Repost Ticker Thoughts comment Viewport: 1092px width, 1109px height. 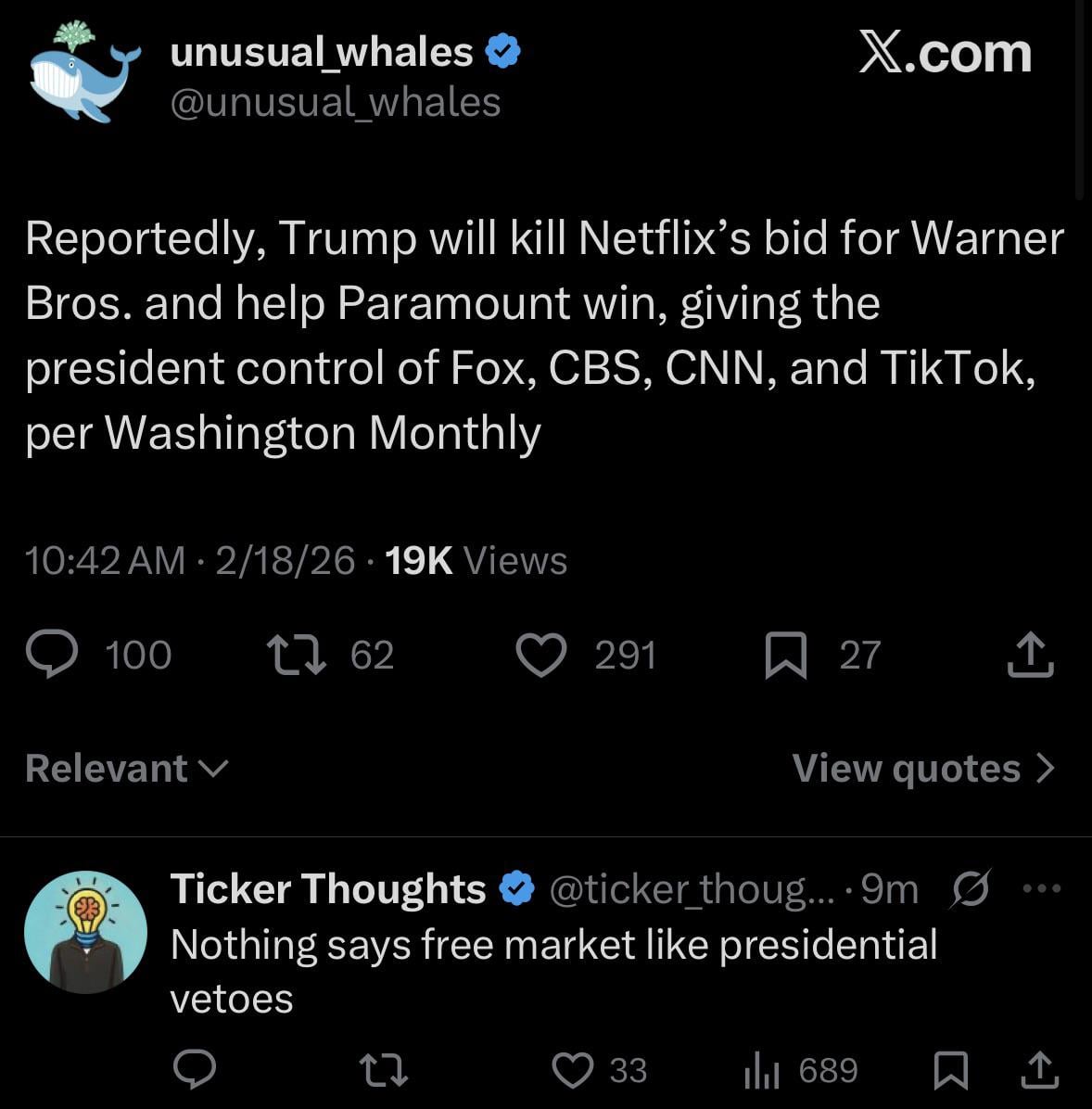click(x=383, y=1070)
